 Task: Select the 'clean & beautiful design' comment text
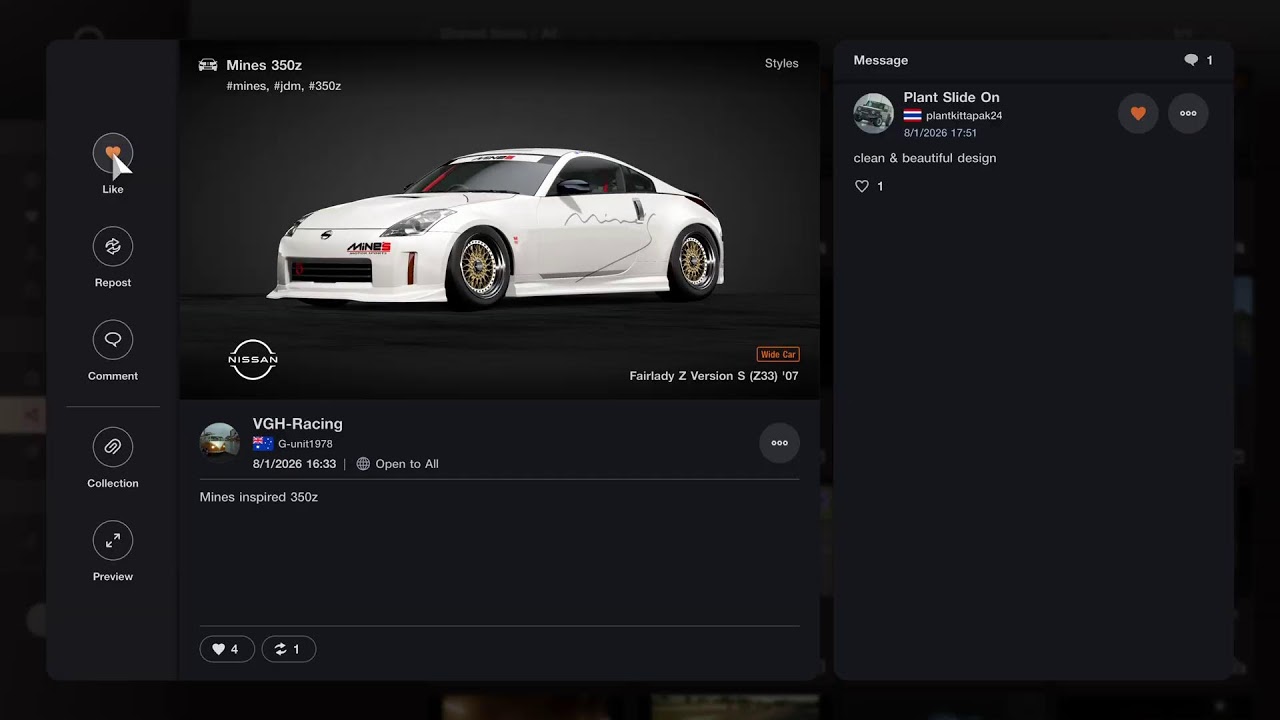[925, 158]
